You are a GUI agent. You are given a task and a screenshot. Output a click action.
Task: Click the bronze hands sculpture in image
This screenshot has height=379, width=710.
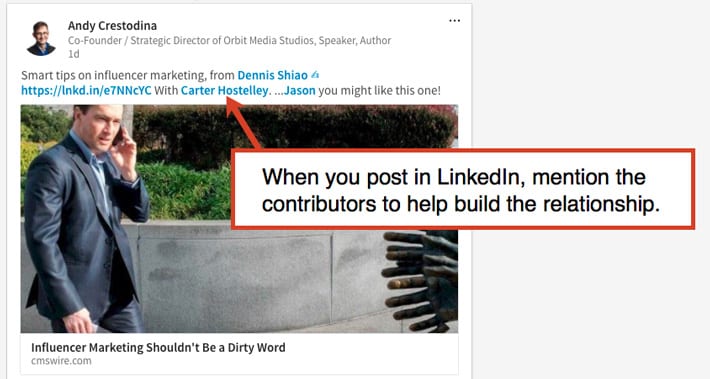420,281
